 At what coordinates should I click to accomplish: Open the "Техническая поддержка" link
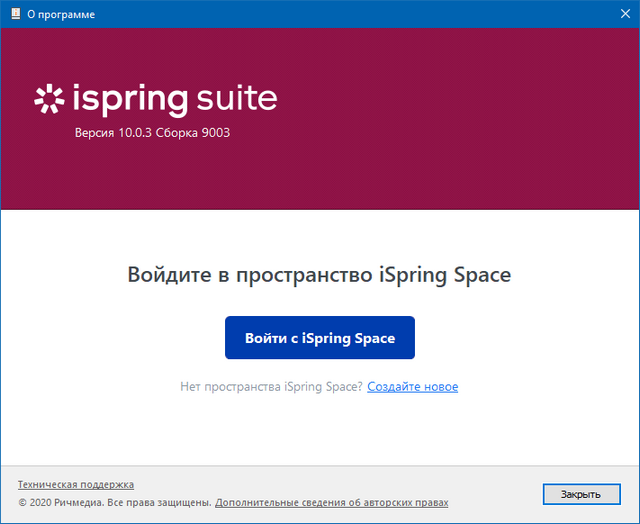[x=76, y=484]
